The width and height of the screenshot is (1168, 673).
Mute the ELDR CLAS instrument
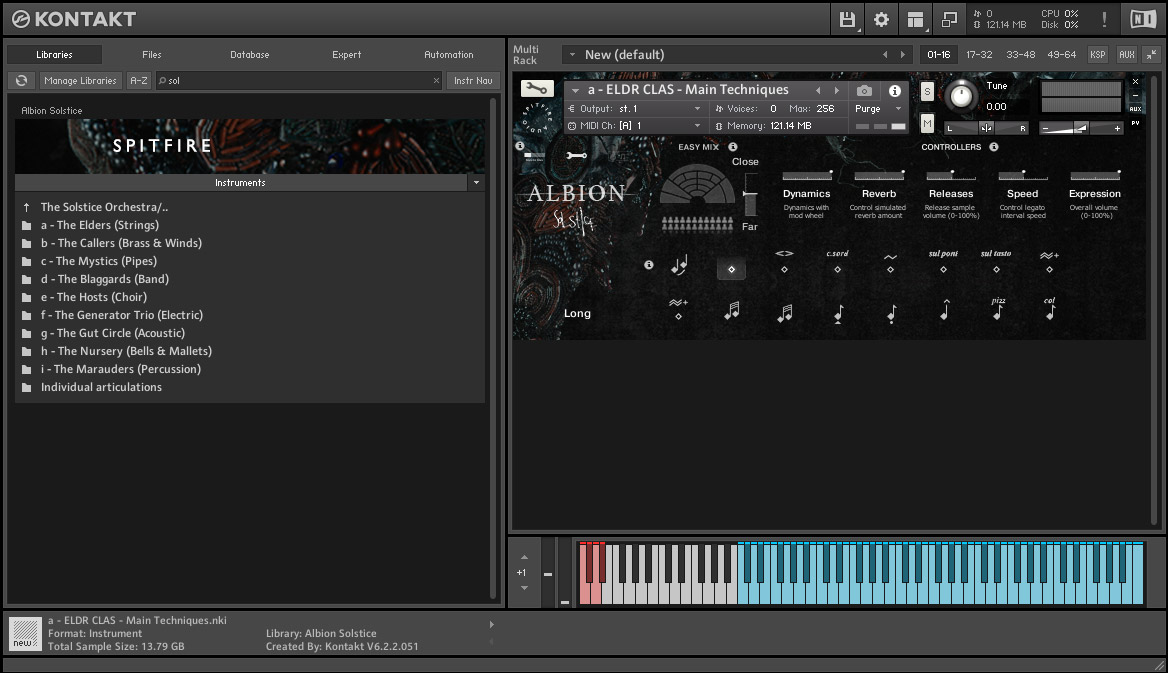[926, 124]
